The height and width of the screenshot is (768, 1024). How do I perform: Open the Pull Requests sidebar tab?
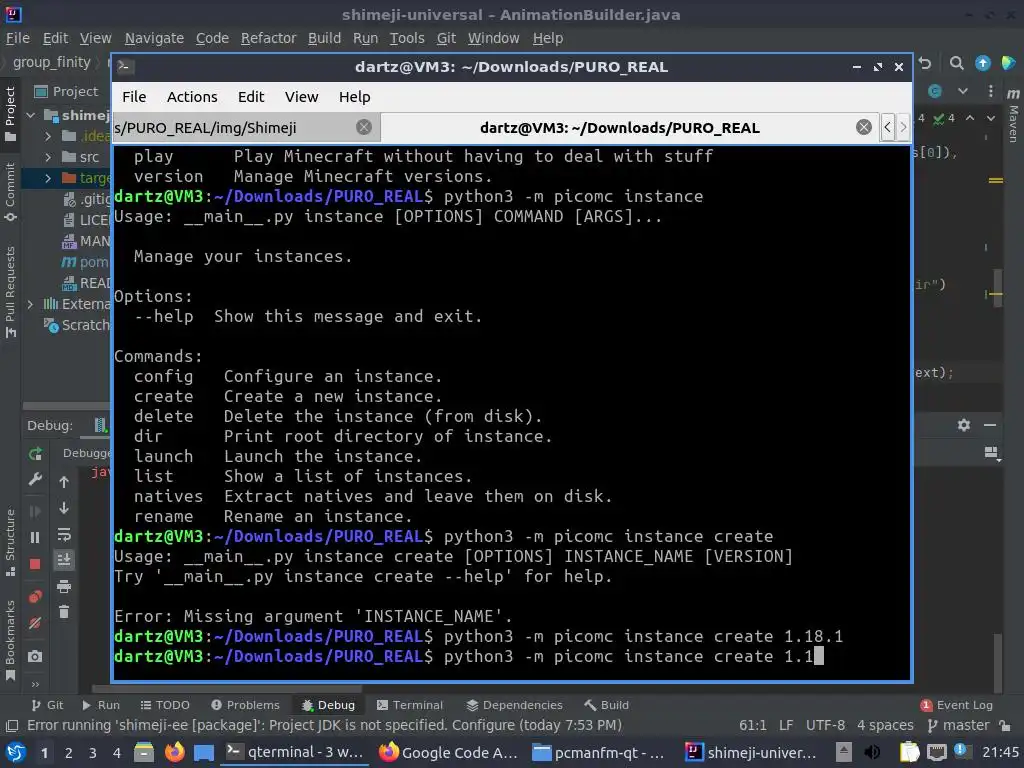10,291
